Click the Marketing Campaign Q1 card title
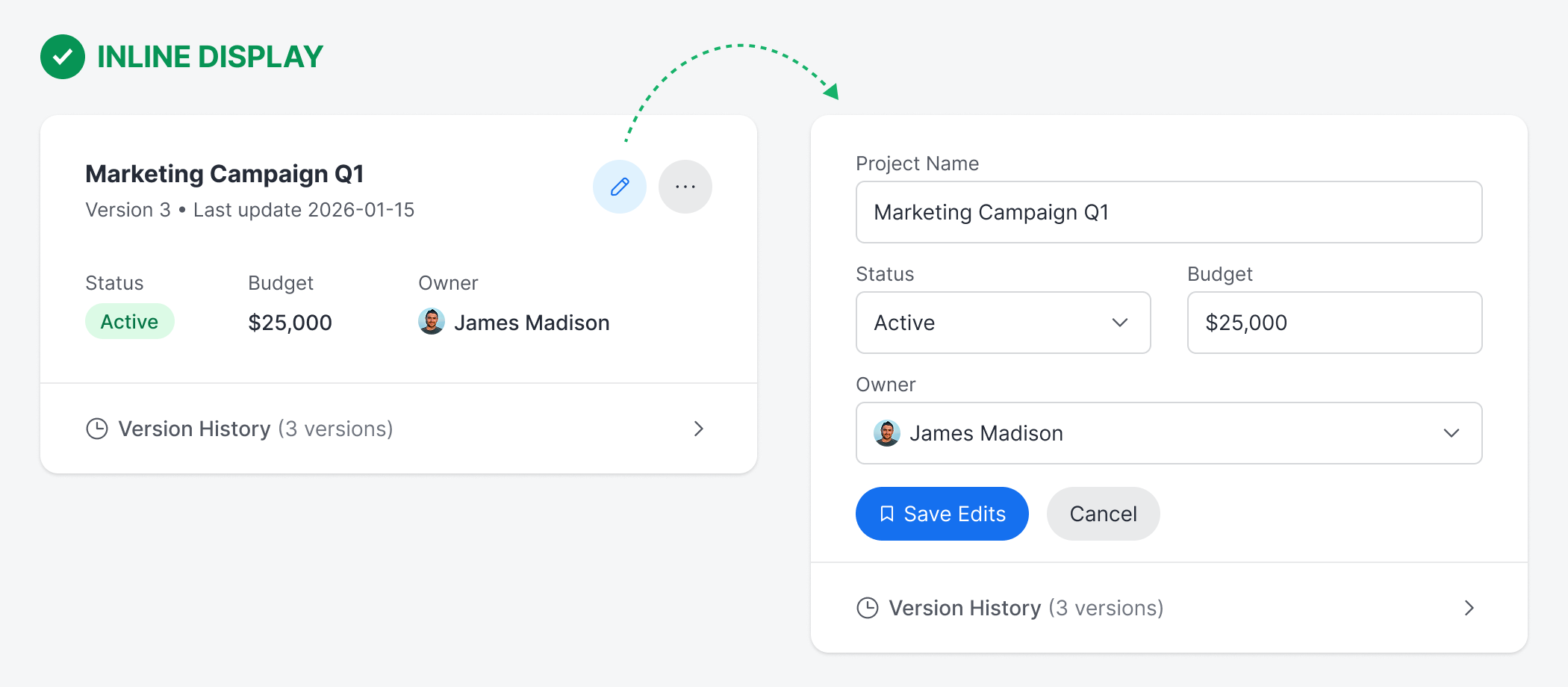The height and width of the screenshot is (687, 1568). click(225, 174)
